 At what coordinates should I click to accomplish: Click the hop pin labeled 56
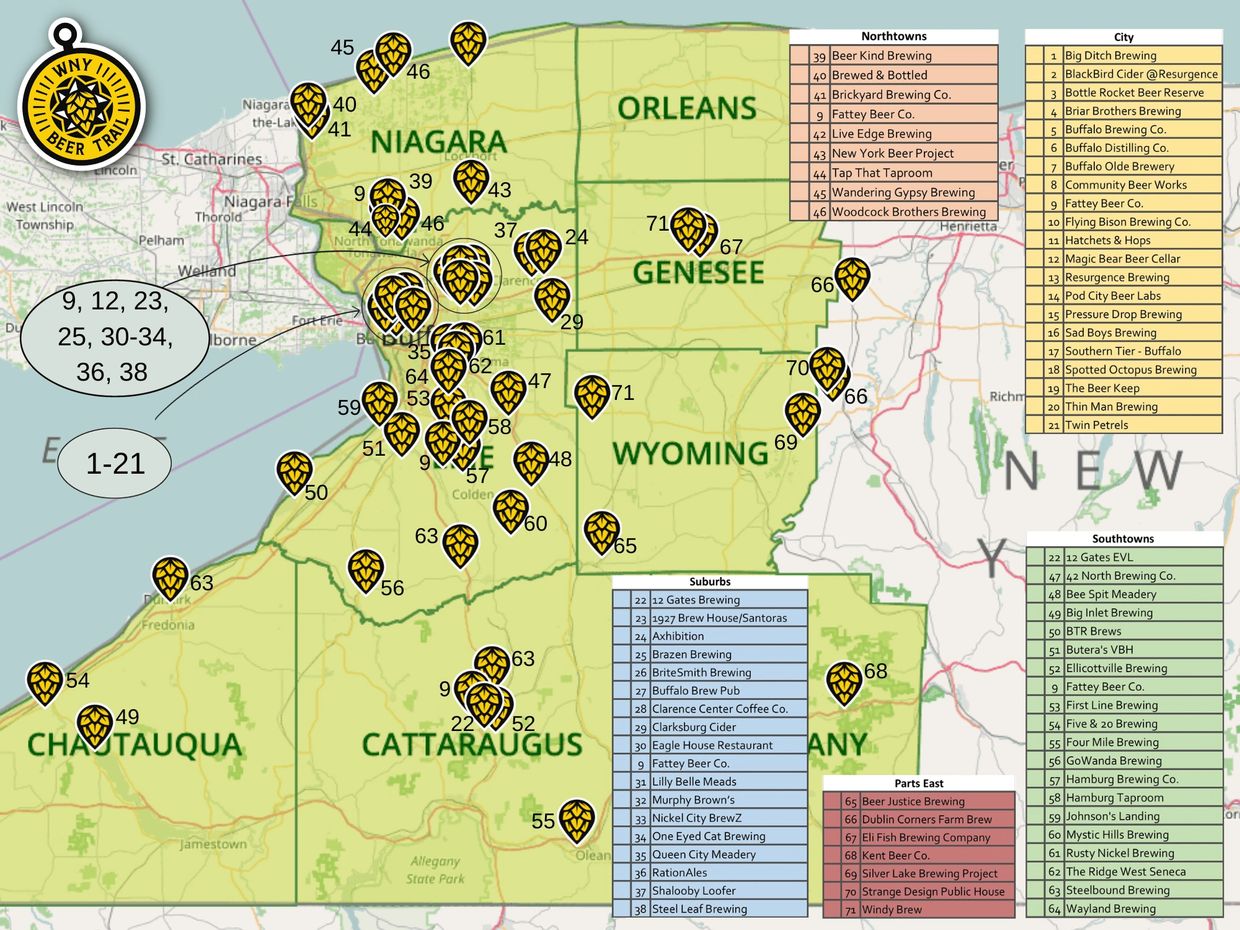(366, 571)
